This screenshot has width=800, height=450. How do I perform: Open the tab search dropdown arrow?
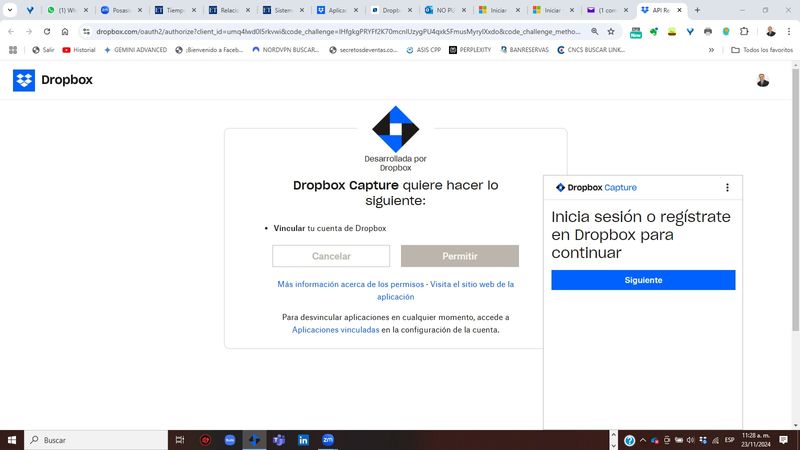point(10,10)
